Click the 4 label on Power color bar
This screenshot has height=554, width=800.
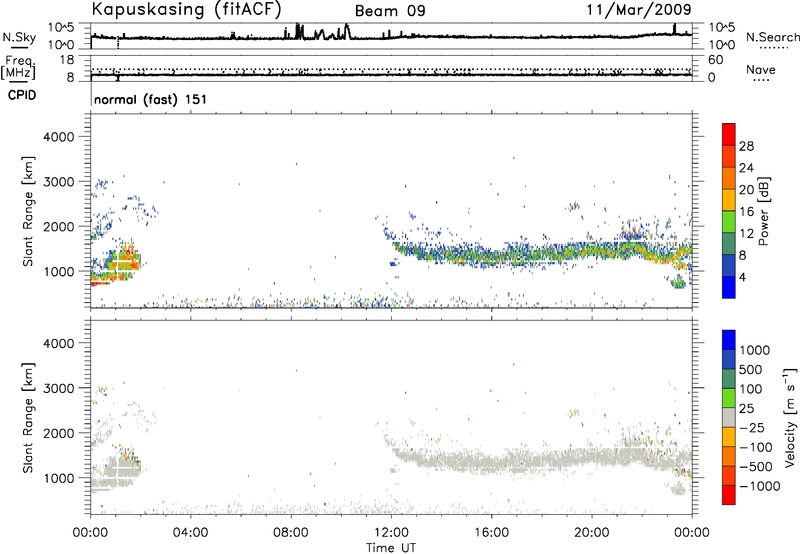(742, 277)
